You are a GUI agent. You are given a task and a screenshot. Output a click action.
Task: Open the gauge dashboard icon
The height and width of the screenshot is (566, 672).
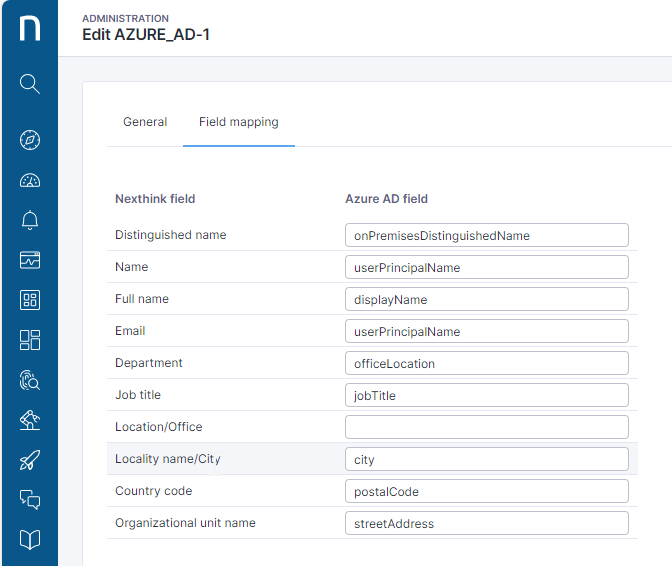click(x=30, y=180)
